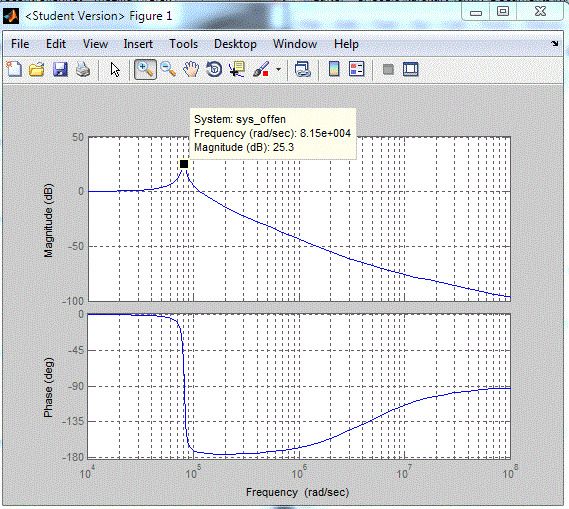569x509 pixels.
Task: Toggle the Zoom In tool
Action: tap(145, 69)
